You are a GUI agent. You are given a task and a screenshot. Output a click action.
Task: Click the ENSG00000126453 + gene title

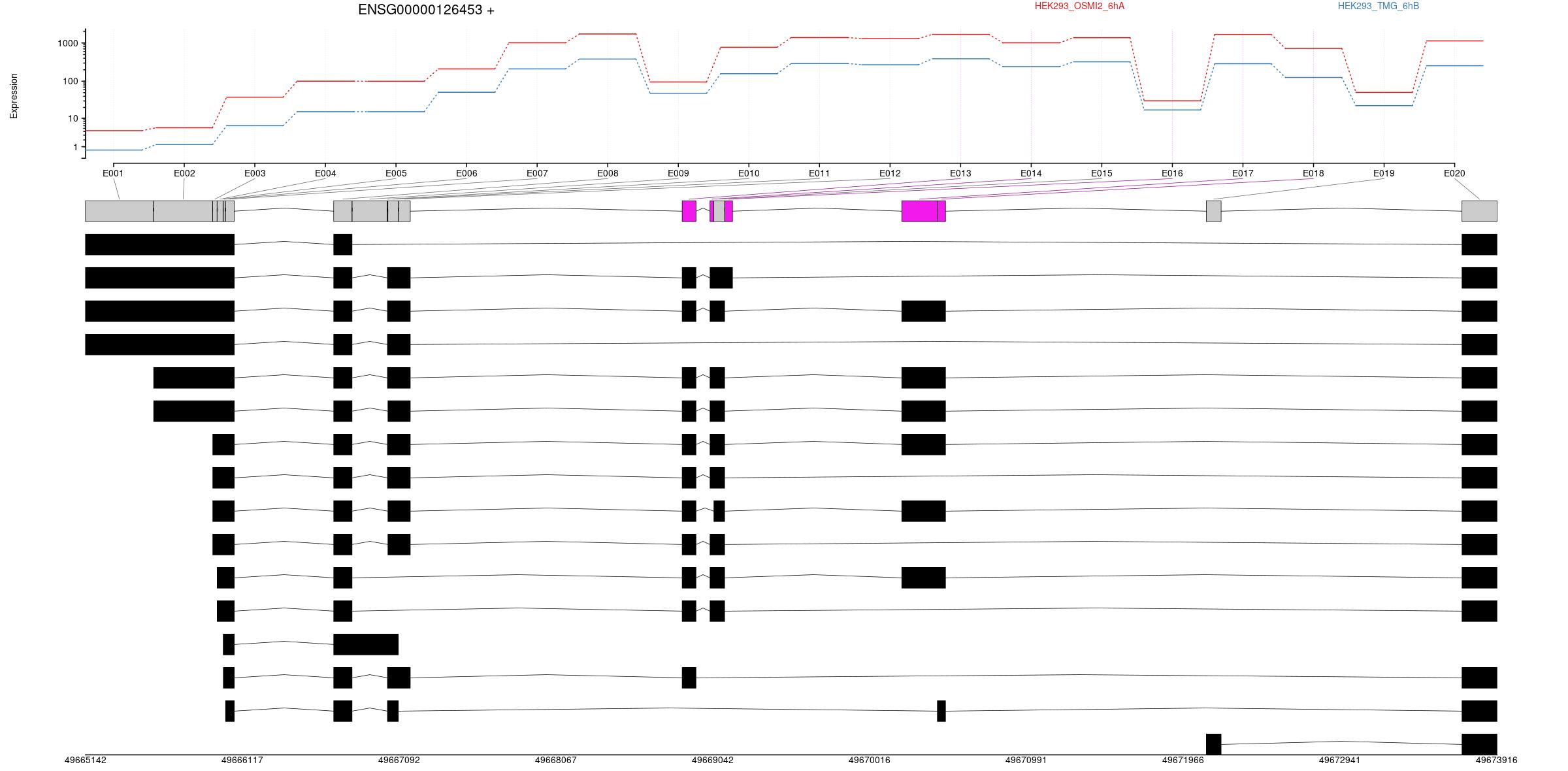click(426, 10)
